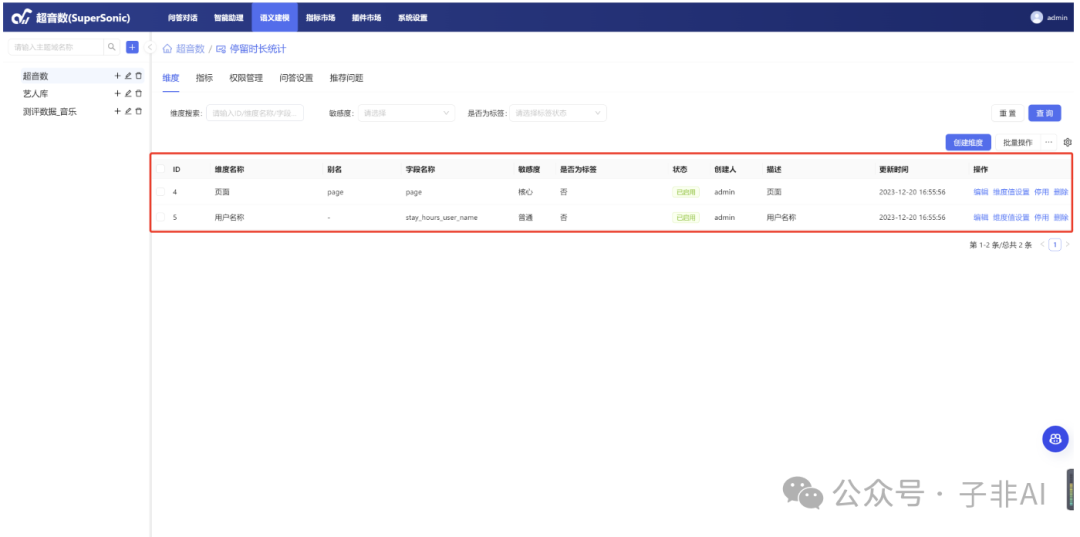The image size is (1080, 537).
Task: Open the 敏感度 dropdown
Action: pos(407,113)
